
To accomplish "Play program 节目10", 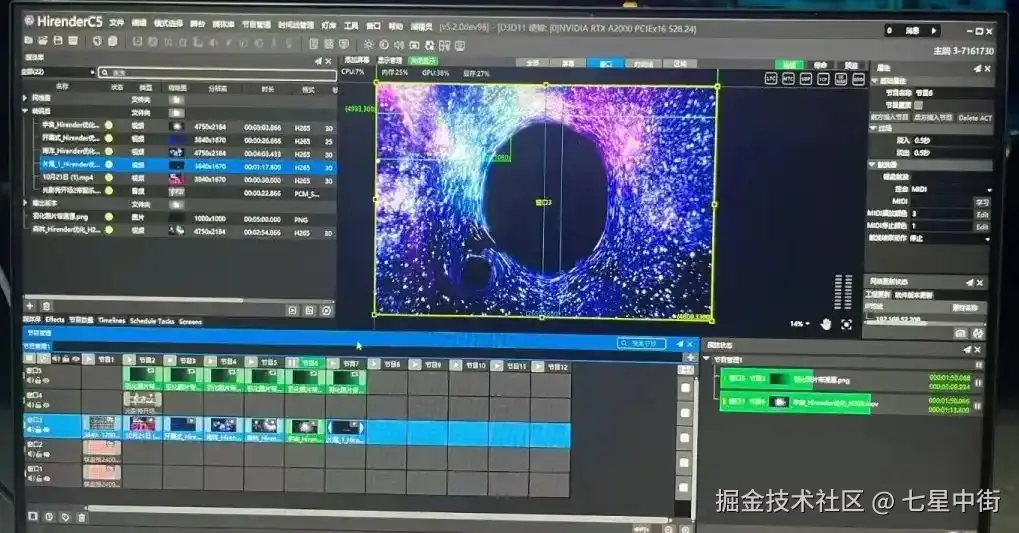I will click(456, 365).
